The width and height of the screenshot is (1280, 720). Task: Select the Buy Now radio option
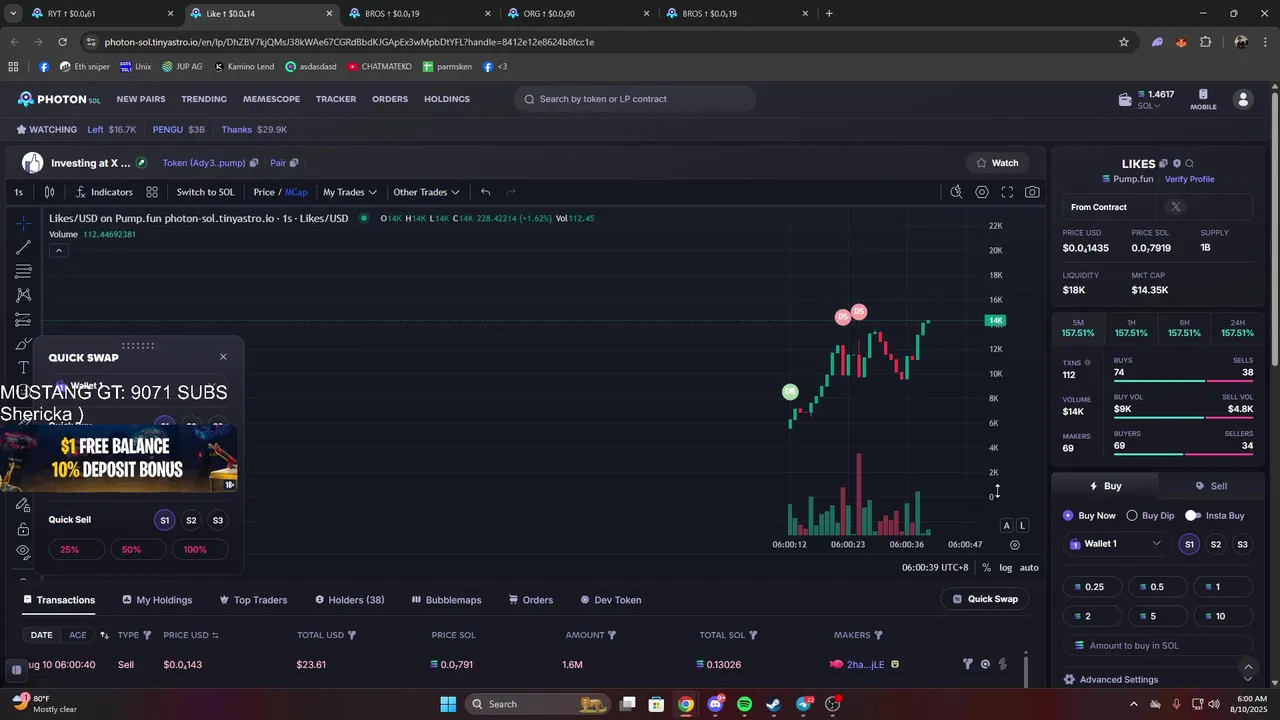click(x=1089, y=516)
